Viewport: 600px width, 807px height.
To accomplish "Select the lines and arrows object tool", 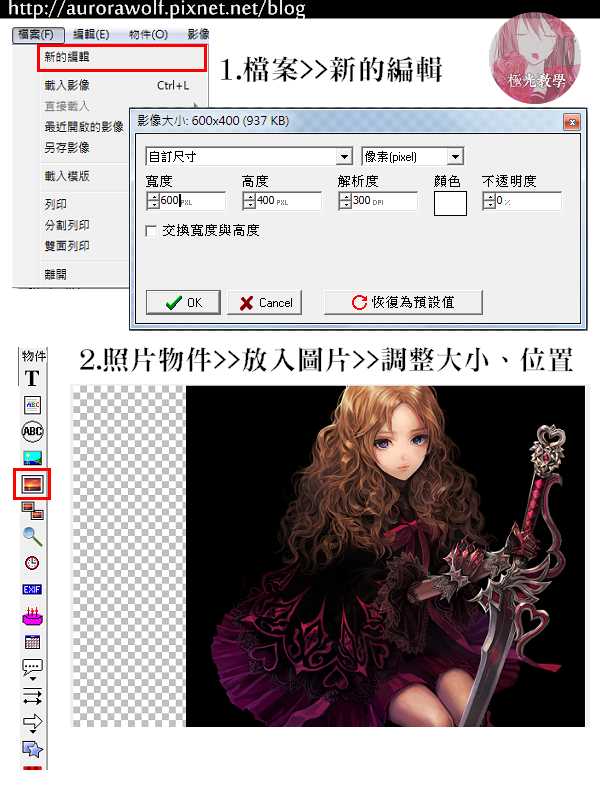I will pos(32,696).
